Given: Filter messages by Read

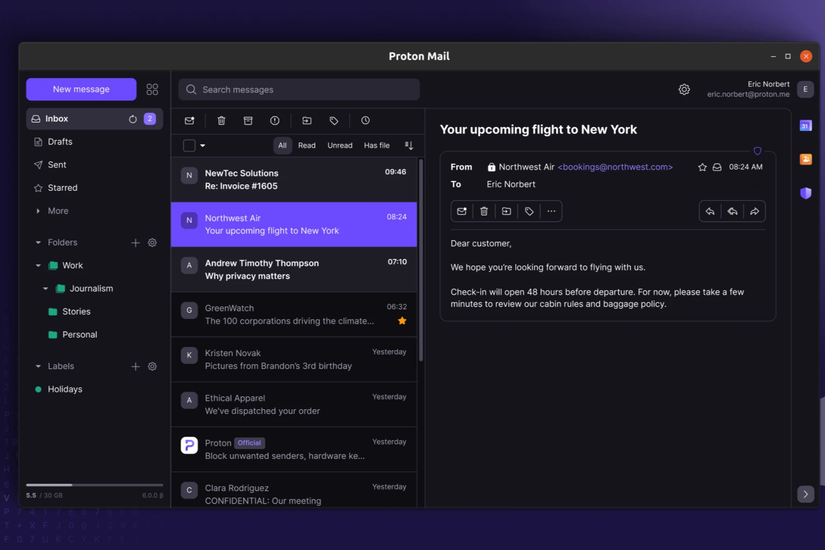Looking at the screenshot, I should (307, 145).
